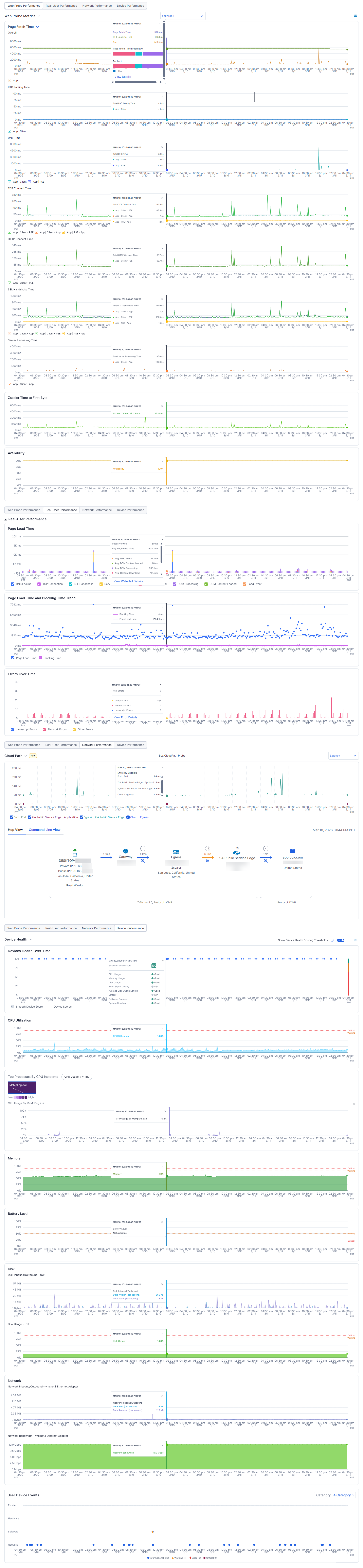Open the View Error Details link
This screenshot has height=1568, width=363.
(125, 718)
